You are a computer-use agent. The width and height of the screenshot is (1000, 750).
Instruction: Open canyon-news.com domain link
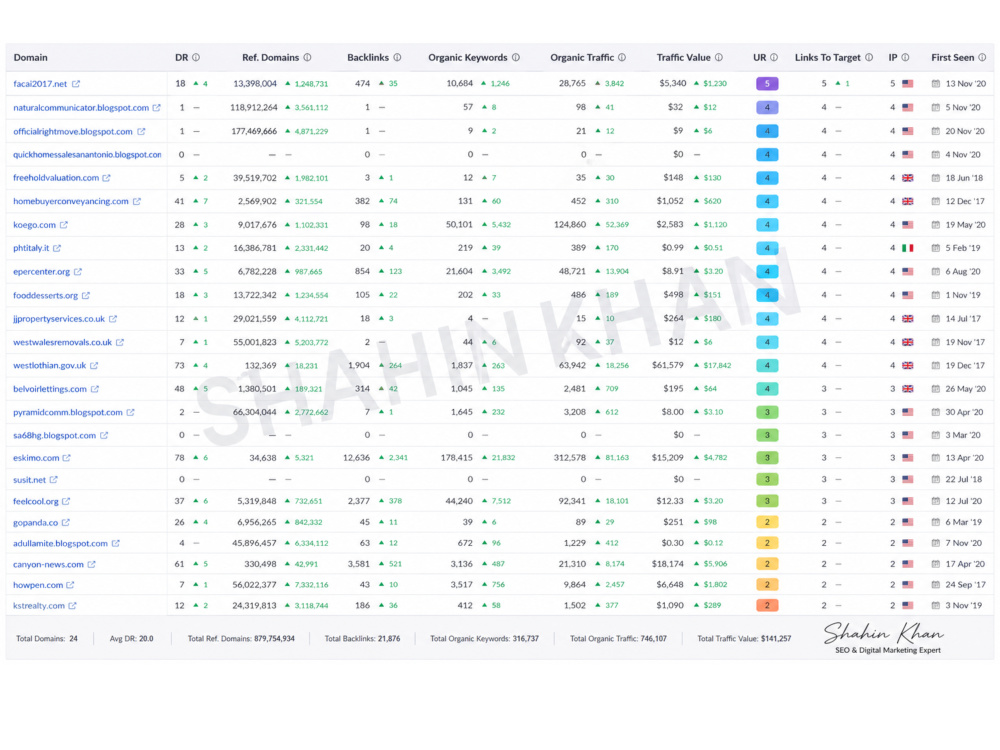pos(48,564)
